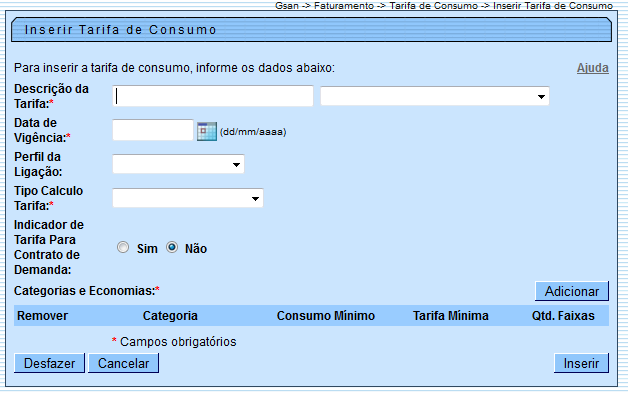Click the breadcrumb path text at top
Viewport: 628px width, 393px height.
444,6
